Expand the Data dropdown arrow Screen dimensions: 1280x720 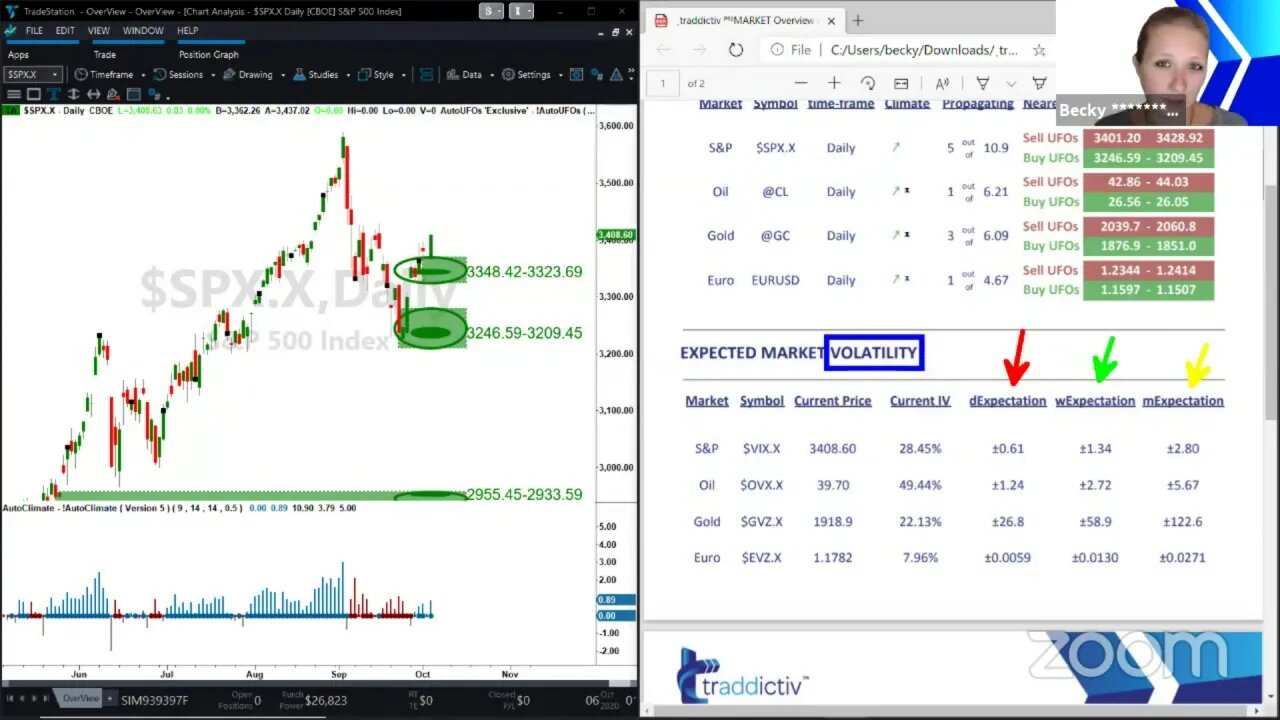[491, 75]
